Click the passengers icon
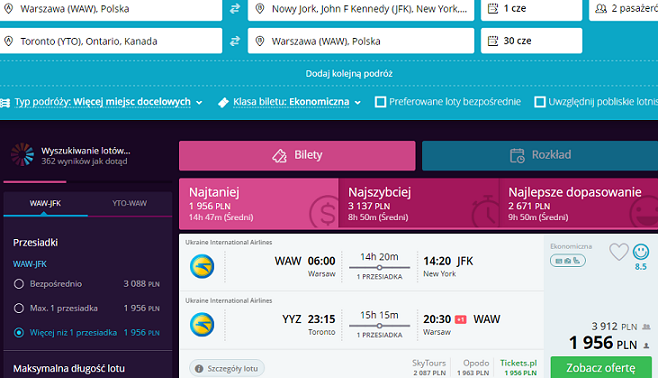658x378 pixels. coord(601,8)
